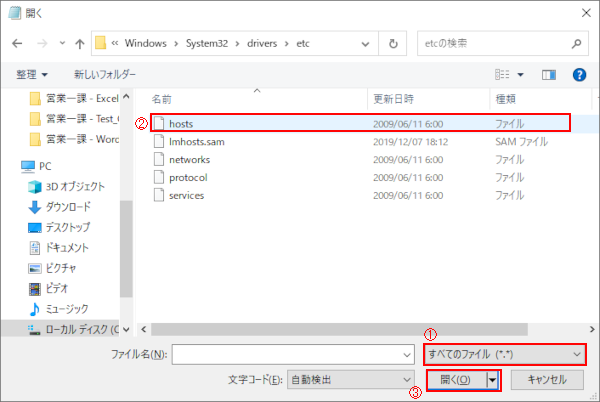Open the 開く button split arrow
The width and height of the screenshot is (600, 402).
pyautogui.click(x=493, y=380)
